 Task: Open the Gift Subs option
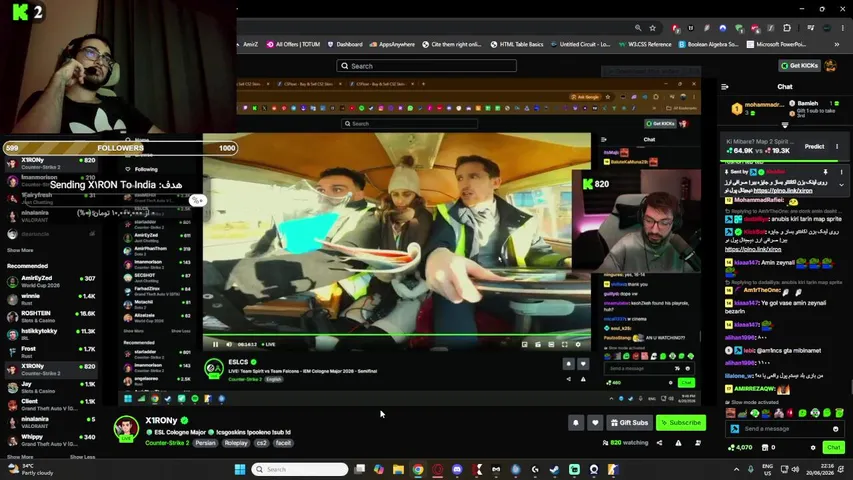click(629, 422)
